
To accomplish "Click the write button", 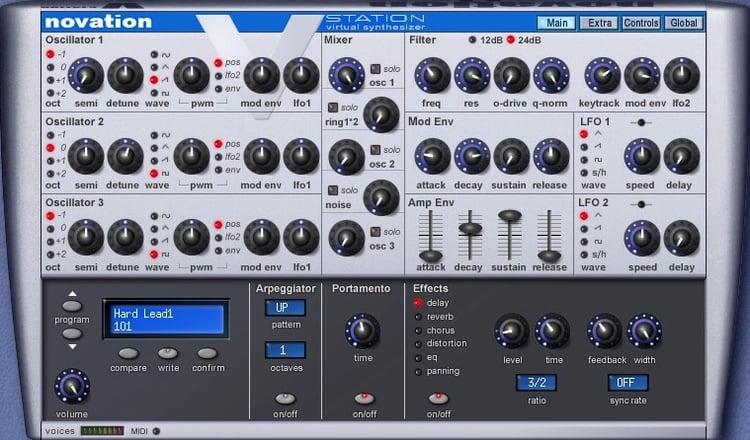I will pos(168,353).
